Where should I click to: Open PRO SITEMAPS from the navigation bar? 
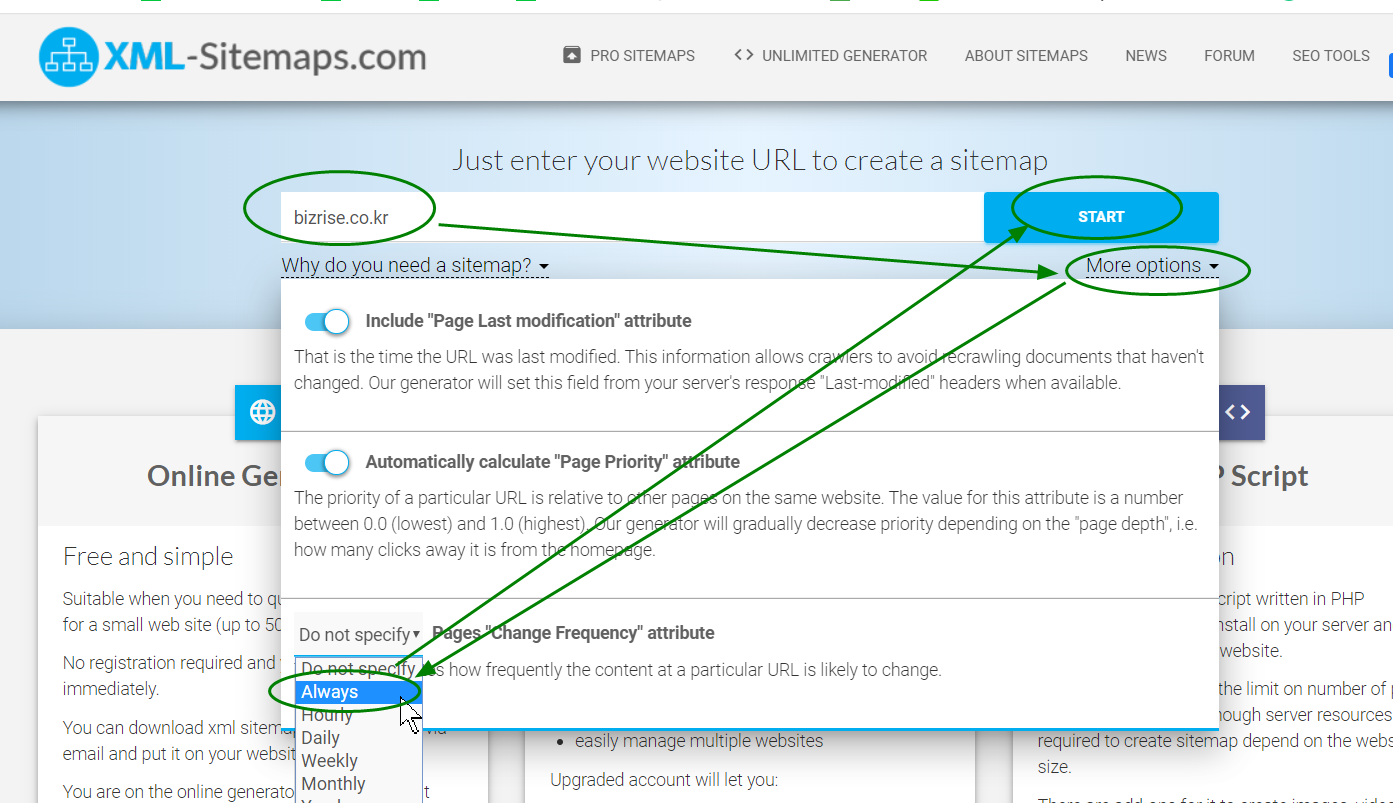(629, 56)
